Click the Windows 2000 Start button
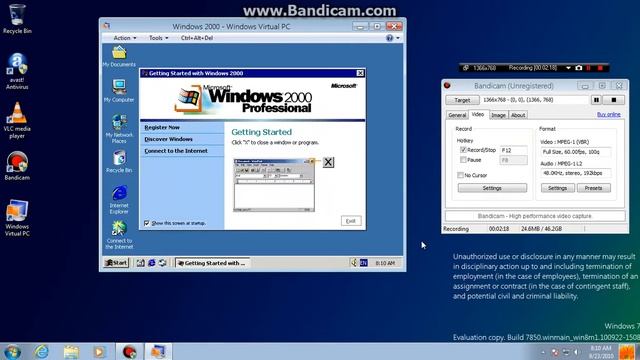640x360 pixels. 116,263
